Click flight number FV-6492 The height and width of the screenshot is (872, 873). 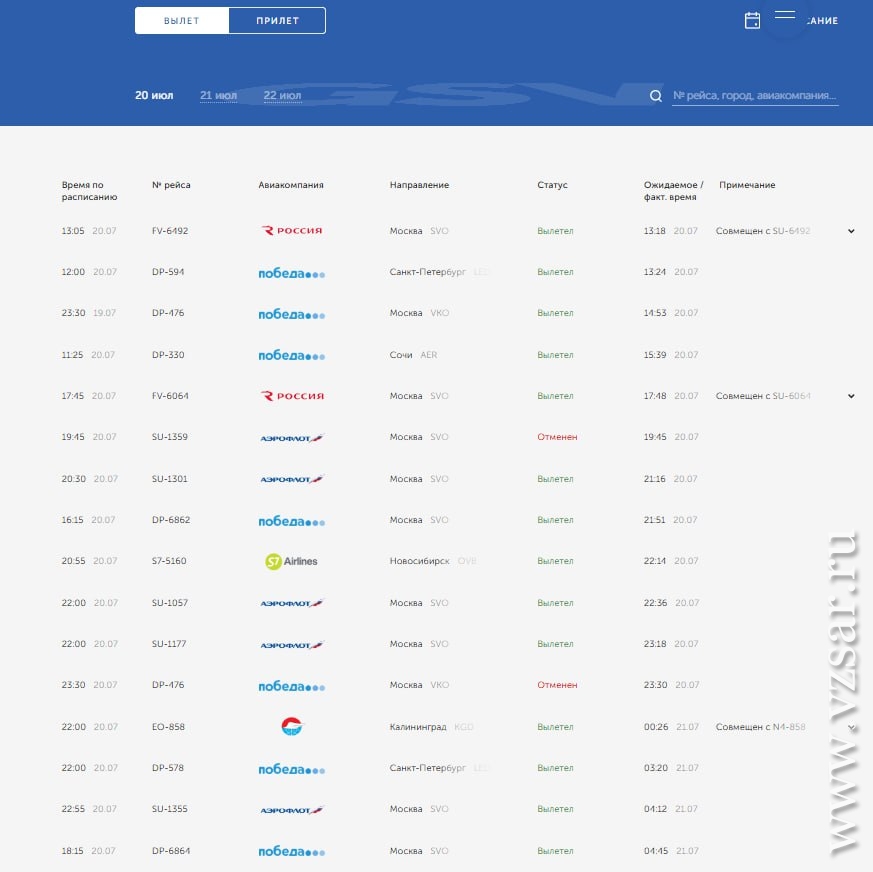click(x=170, y=231)
